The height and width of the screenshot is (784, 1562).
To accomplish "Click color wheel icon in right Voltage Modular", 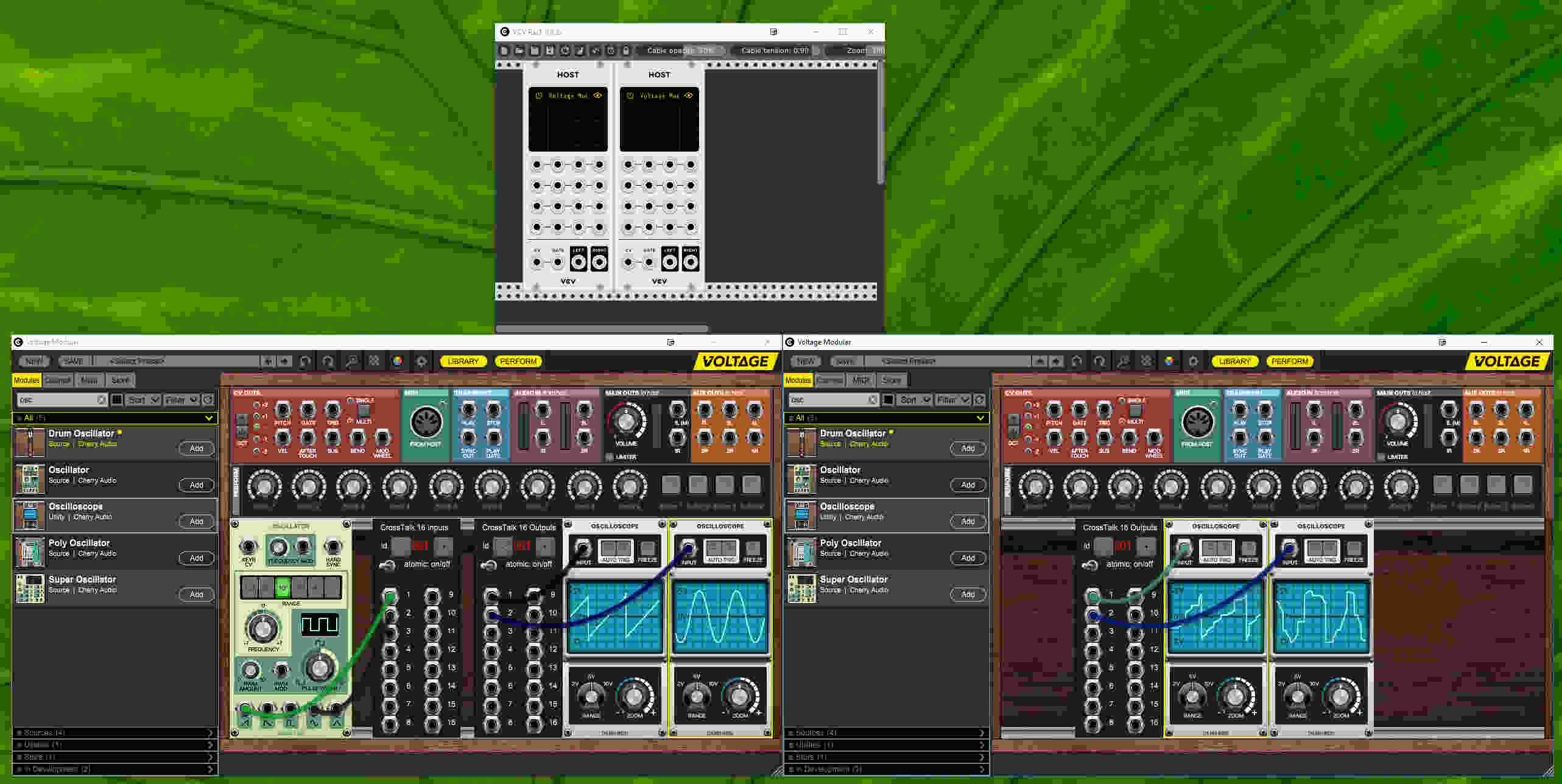I will (1169, 362).
